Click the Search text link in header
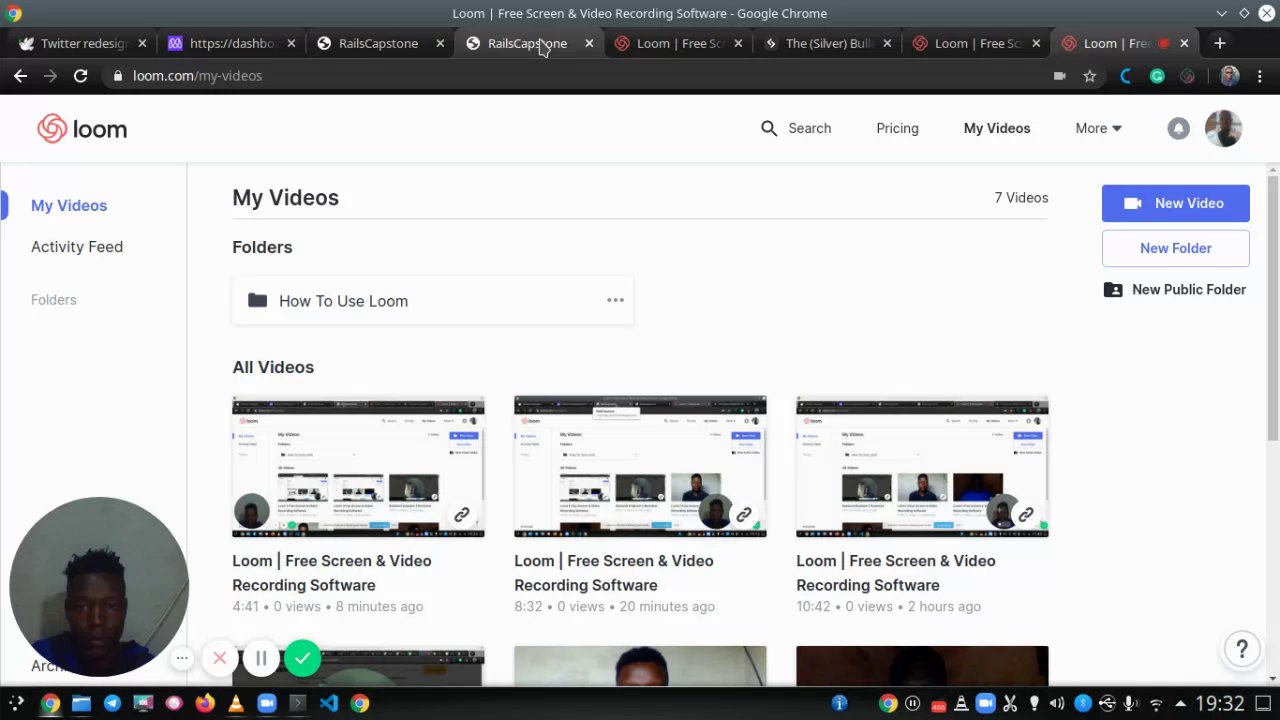The image size is (1280, 720). [810, 128]
